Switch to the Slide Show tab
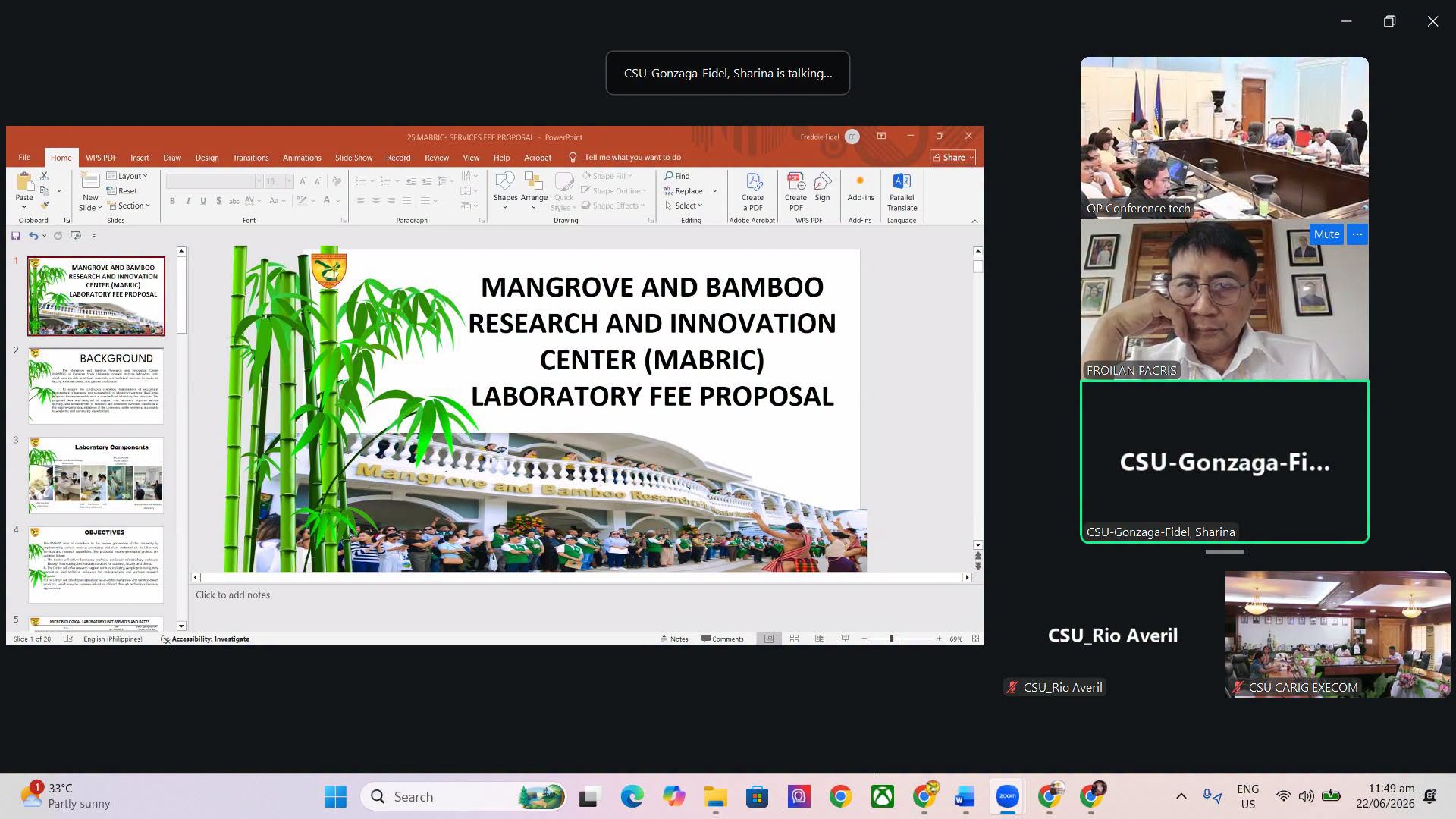 pos(353,158)
